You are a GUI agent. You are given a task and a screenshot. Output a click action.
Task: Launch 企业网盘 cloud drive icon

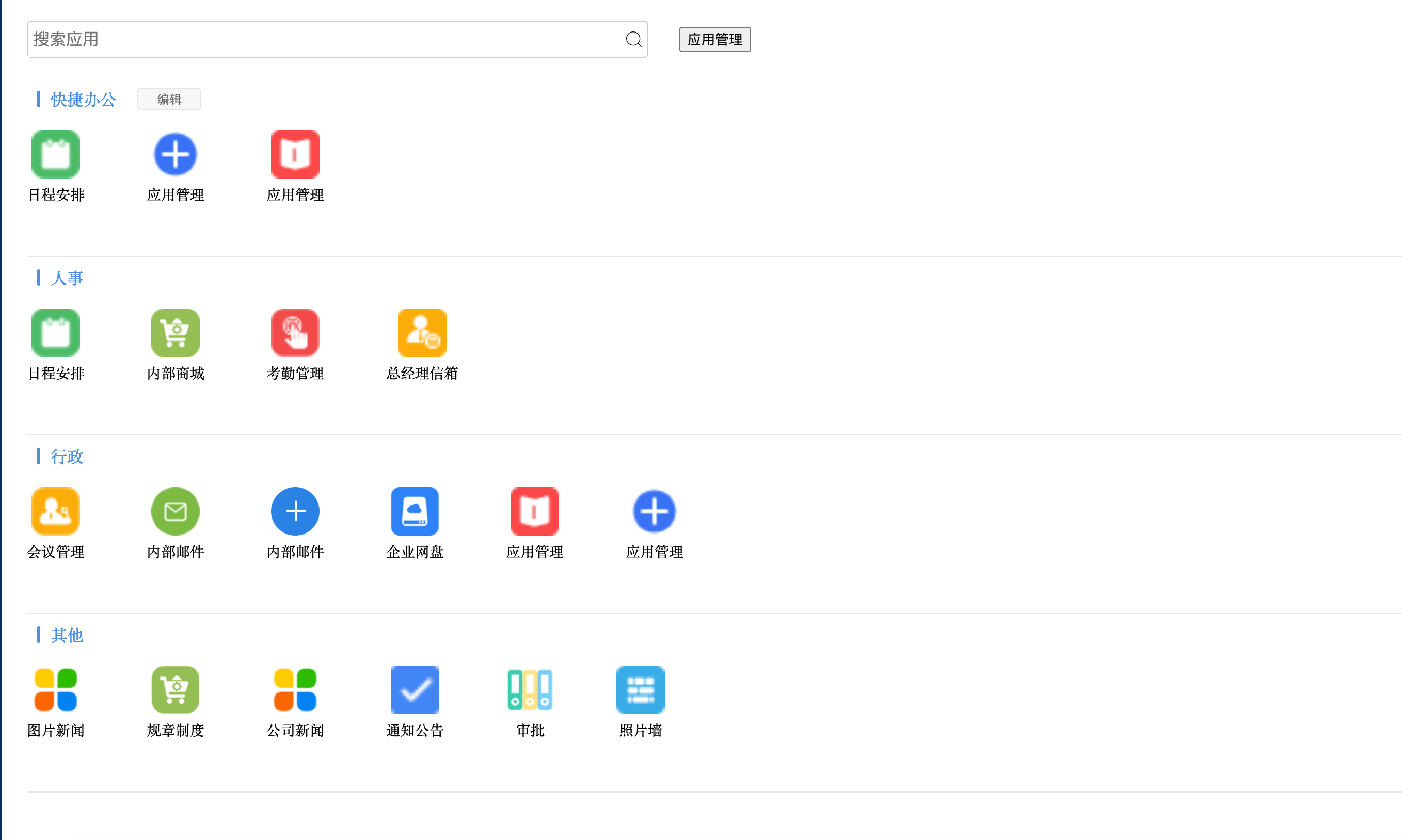[x=415, y=511]
